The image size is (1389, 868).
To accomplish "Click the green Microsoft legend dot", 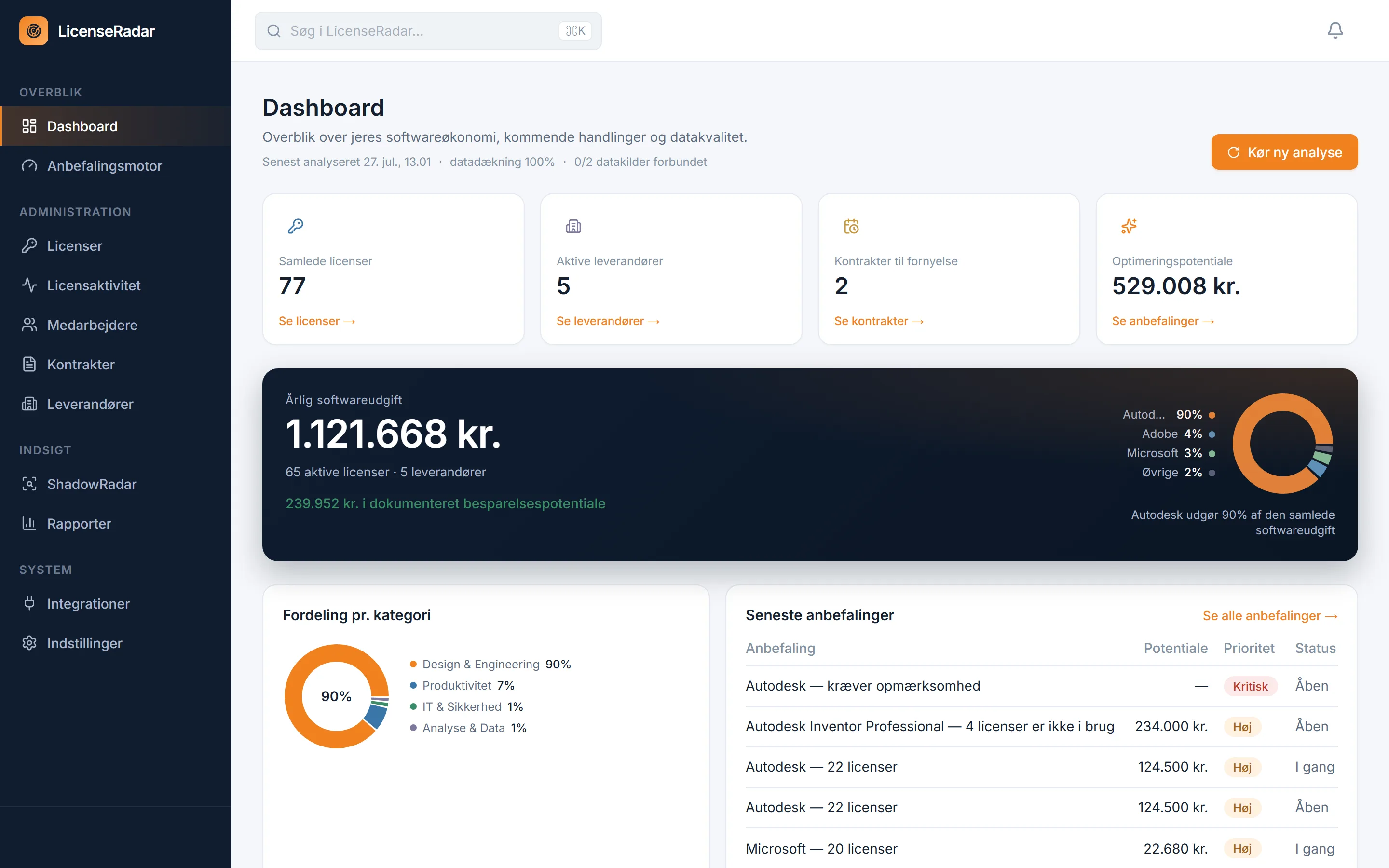I will 1212,453.
